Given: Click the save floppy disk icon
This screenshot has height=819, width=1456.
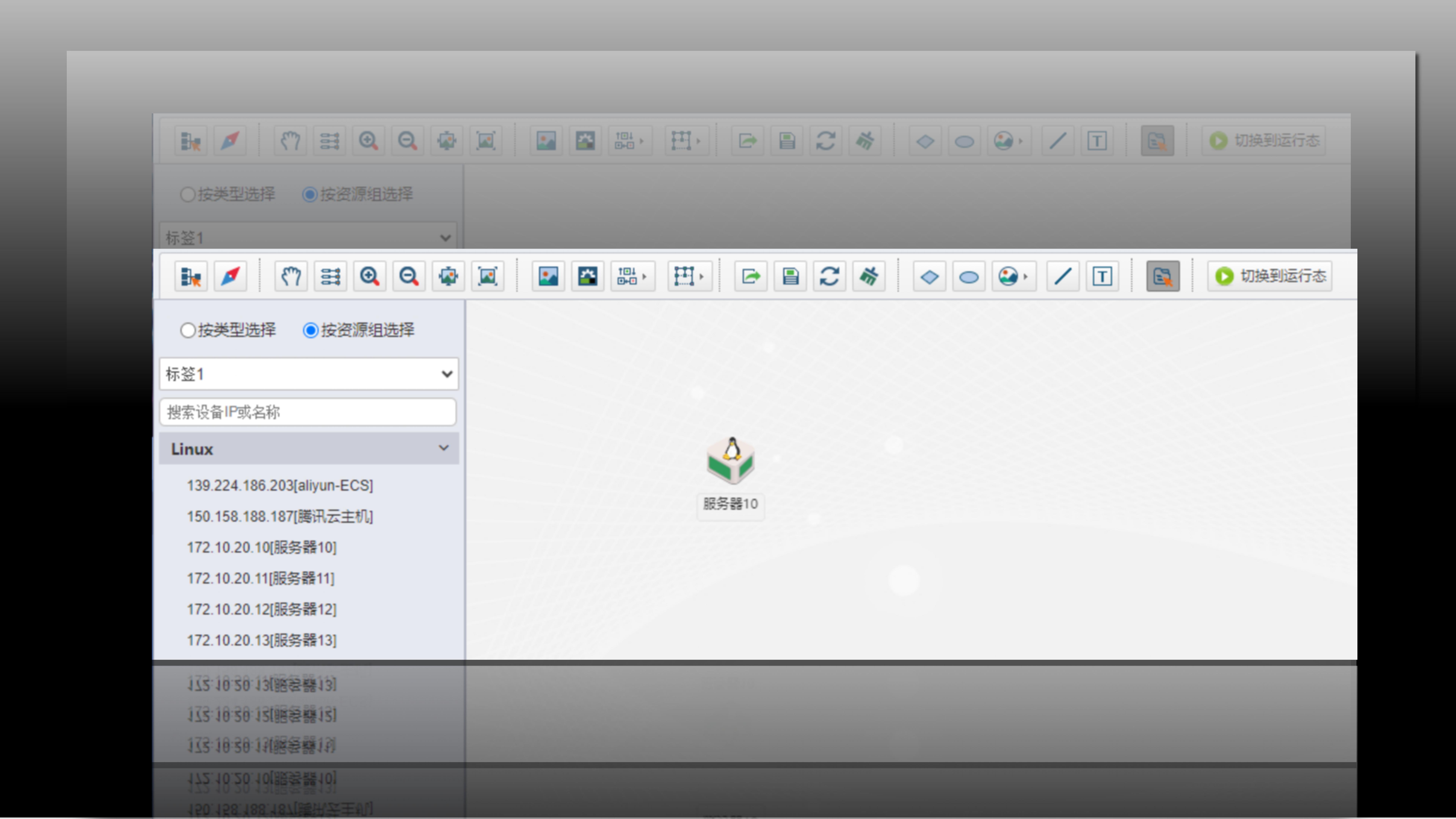Looking at the screenshot, I should tap(790, 276).
